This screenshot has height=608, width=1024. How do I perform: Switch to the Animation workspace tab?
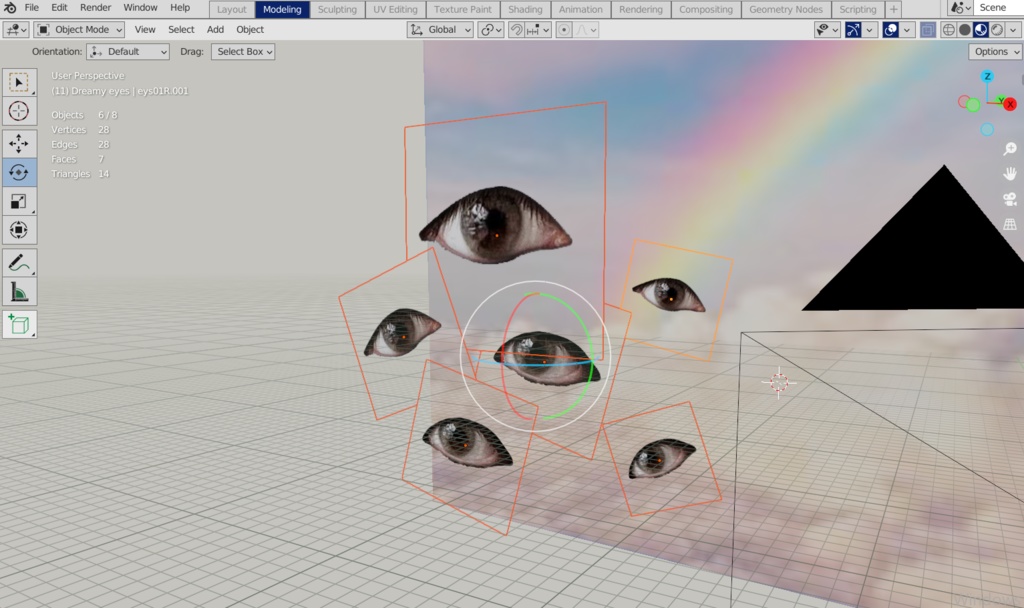(581, 9)
